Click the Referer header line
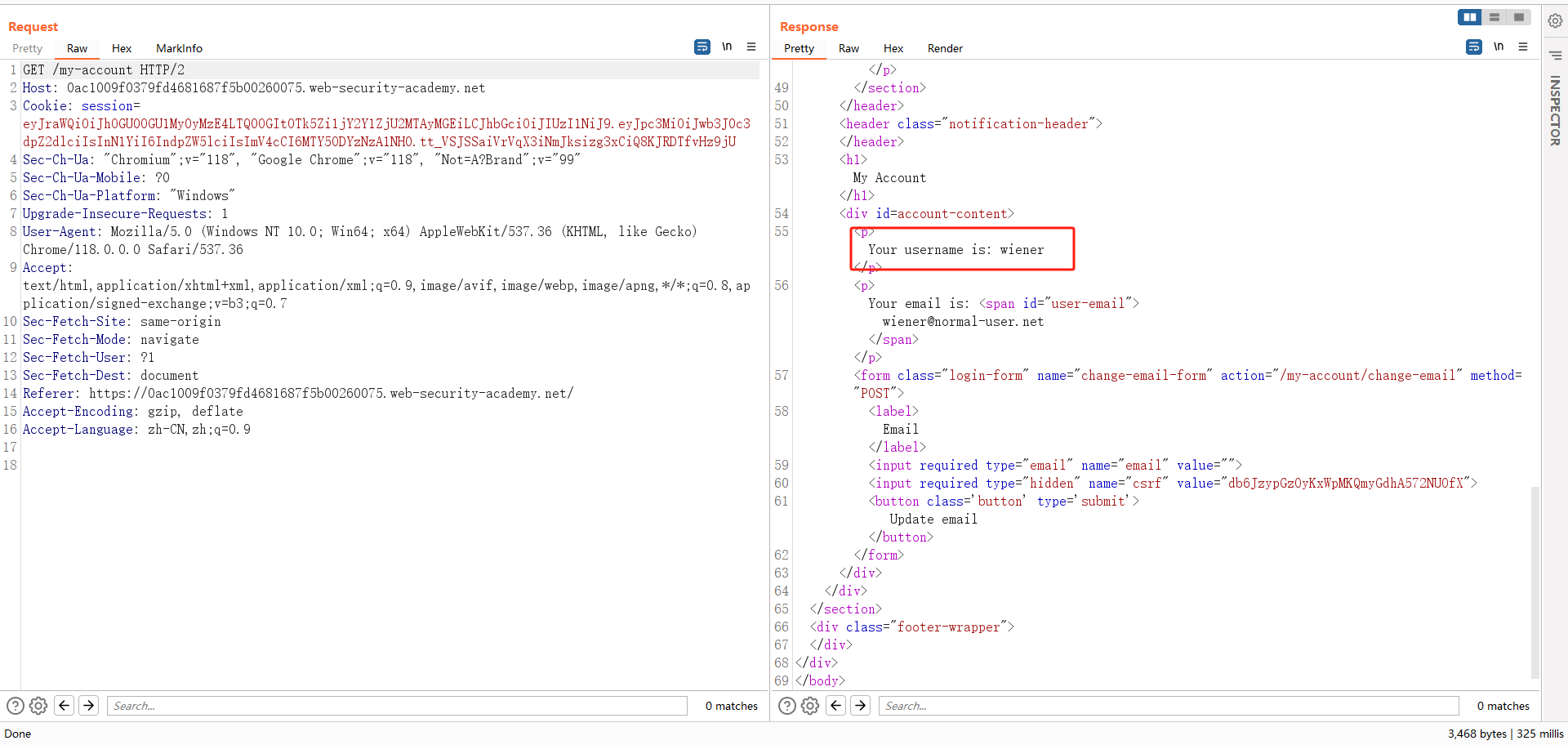The height and width of the screenshot is (745, 1568). tap(298, 394)
